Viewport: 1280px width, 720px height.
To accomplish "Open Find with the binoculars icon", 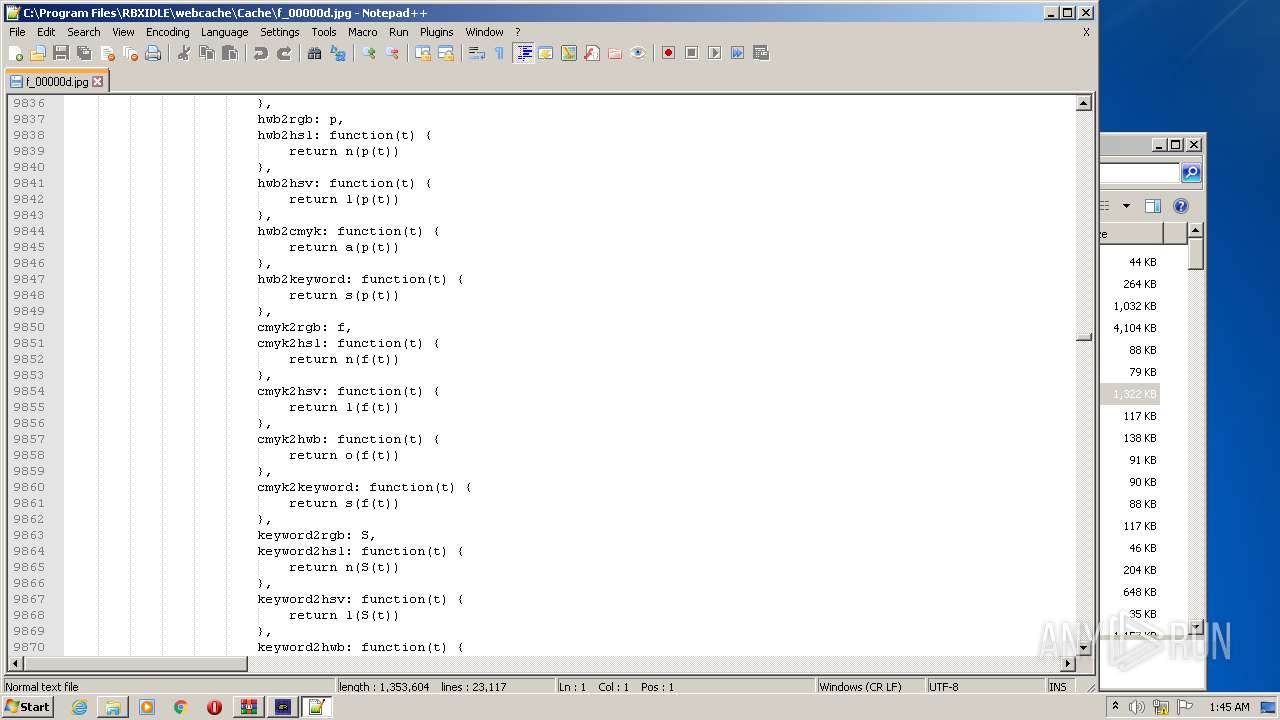I will point(315,53).
